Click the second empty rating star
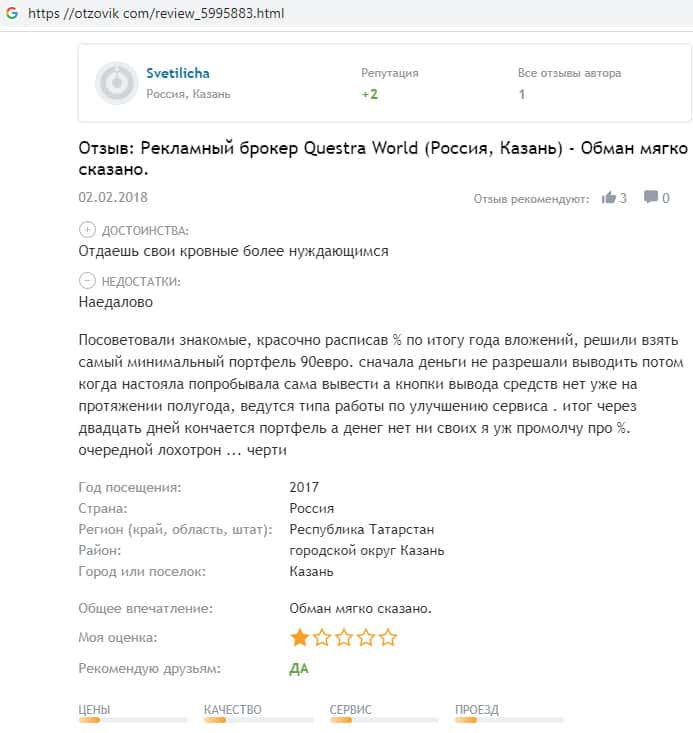The image size is (693, 733). coord(321,637)
